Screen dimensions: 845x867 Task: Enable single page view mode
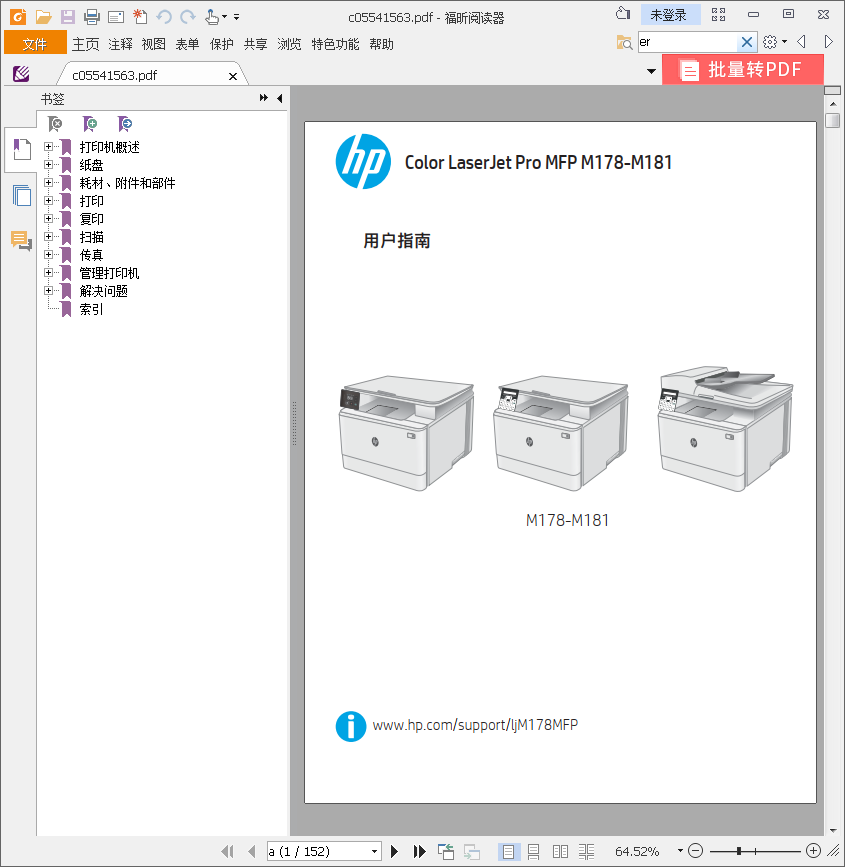(x=508, y=852)
